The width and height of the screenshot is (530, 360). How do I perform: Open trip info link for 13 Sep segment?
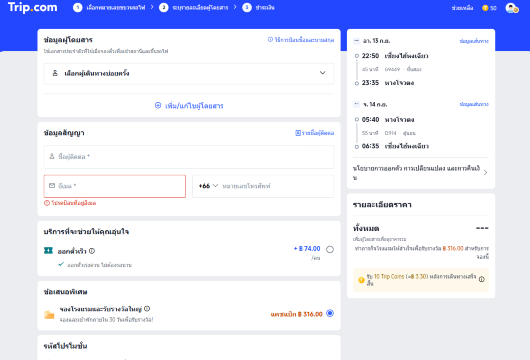coord(474,41)
